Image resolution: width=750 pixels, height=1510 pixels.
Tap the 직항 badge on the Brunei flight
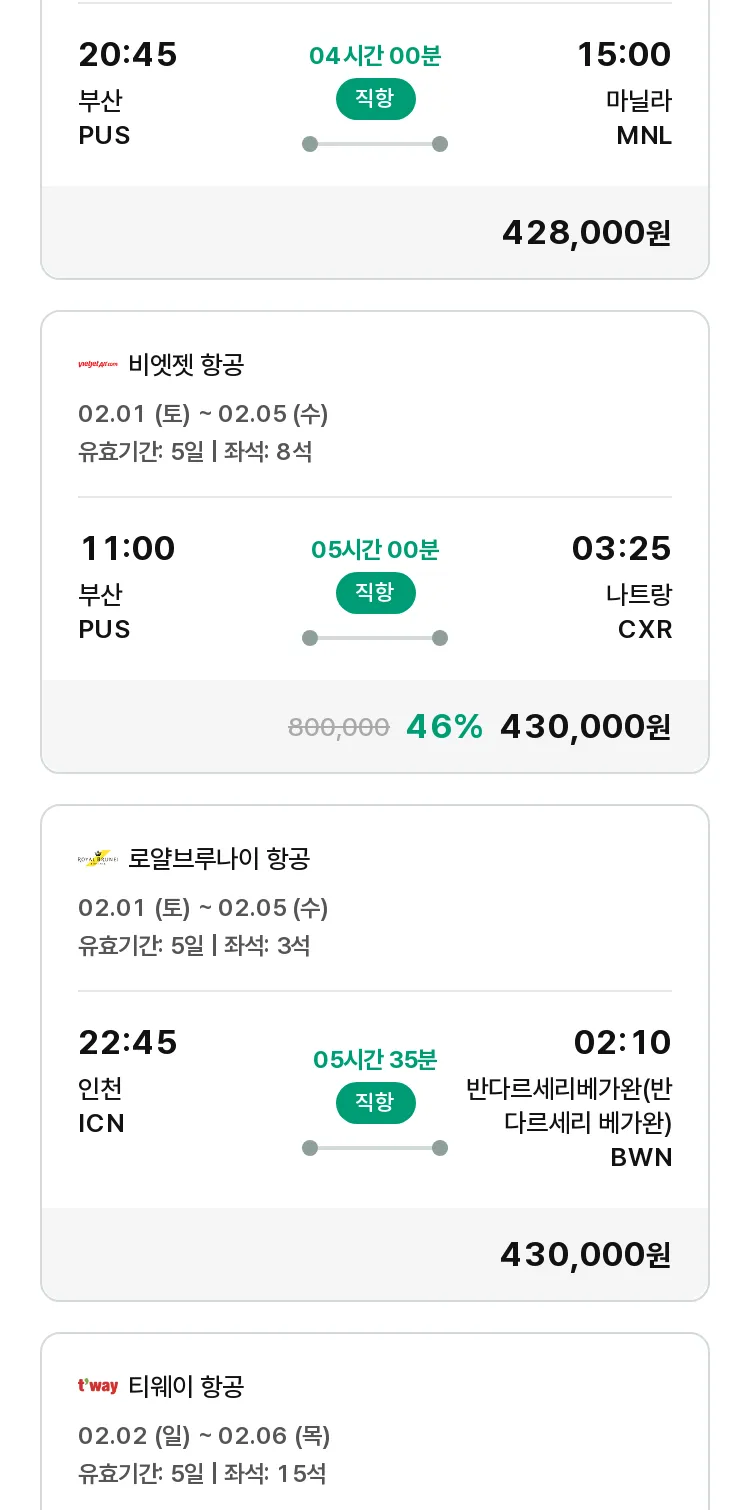click(x=375, y=1103)
